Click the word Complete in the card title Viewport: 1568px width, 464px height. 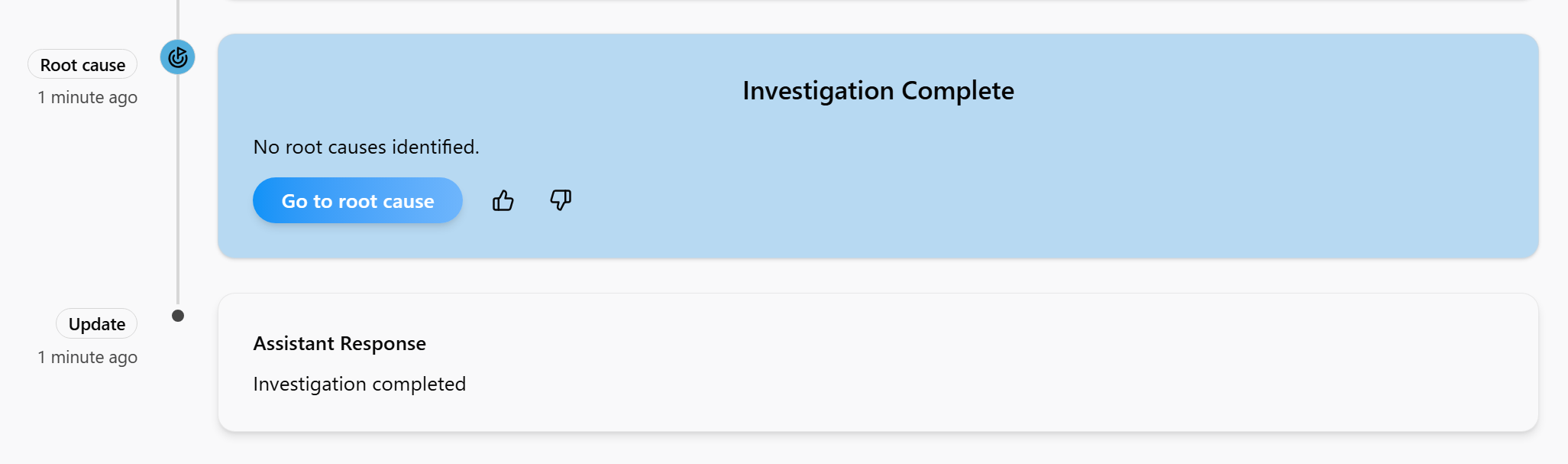(x=958, y=91)
